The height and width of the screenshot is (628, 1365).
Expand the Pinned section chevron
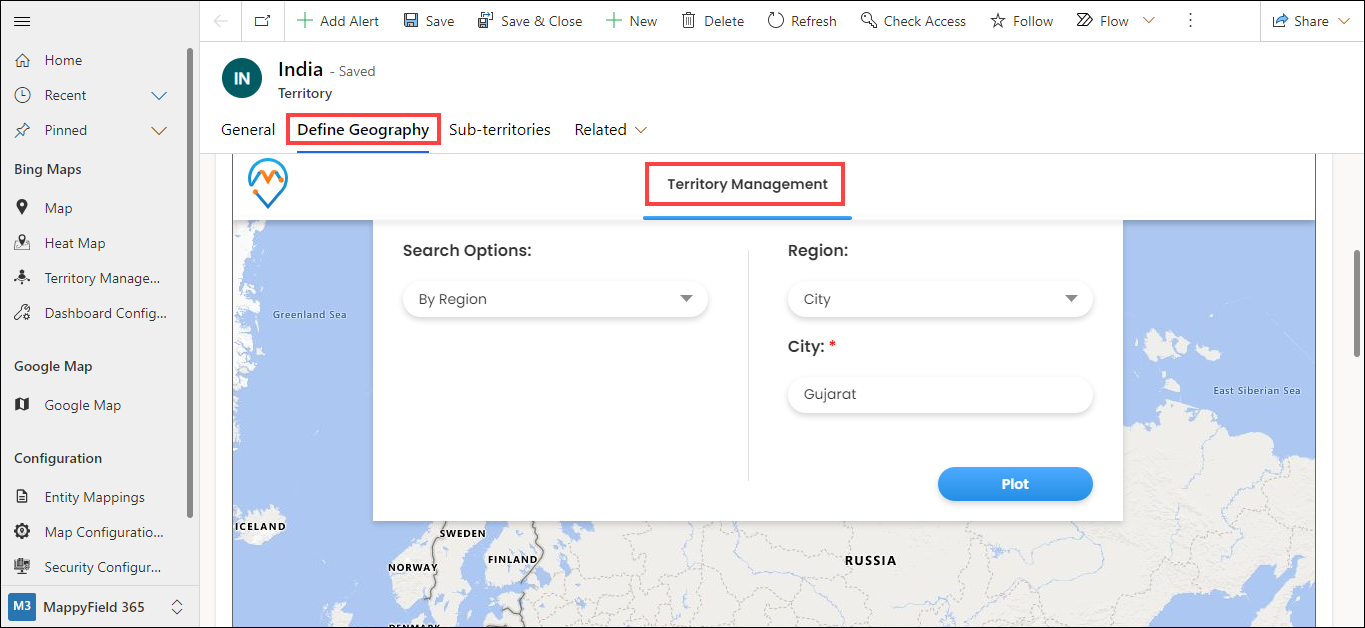point(158,130)
